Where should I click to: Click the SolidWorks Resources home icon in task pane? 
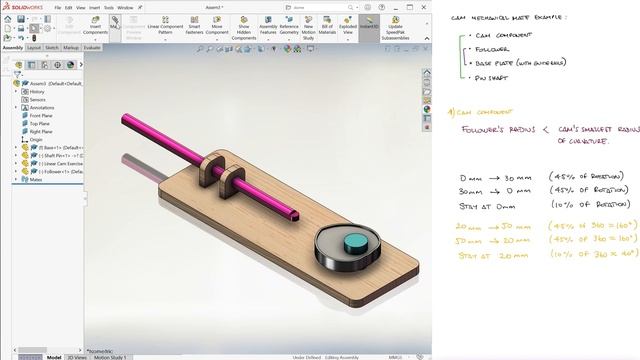[x=427, y=73]
